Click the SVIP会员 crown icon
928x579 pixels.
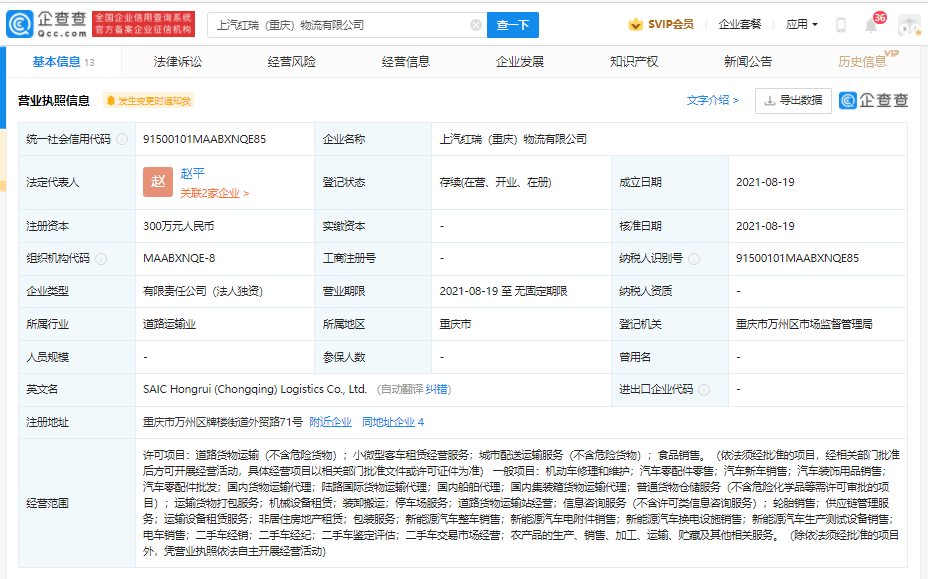(x=634, y=24)
